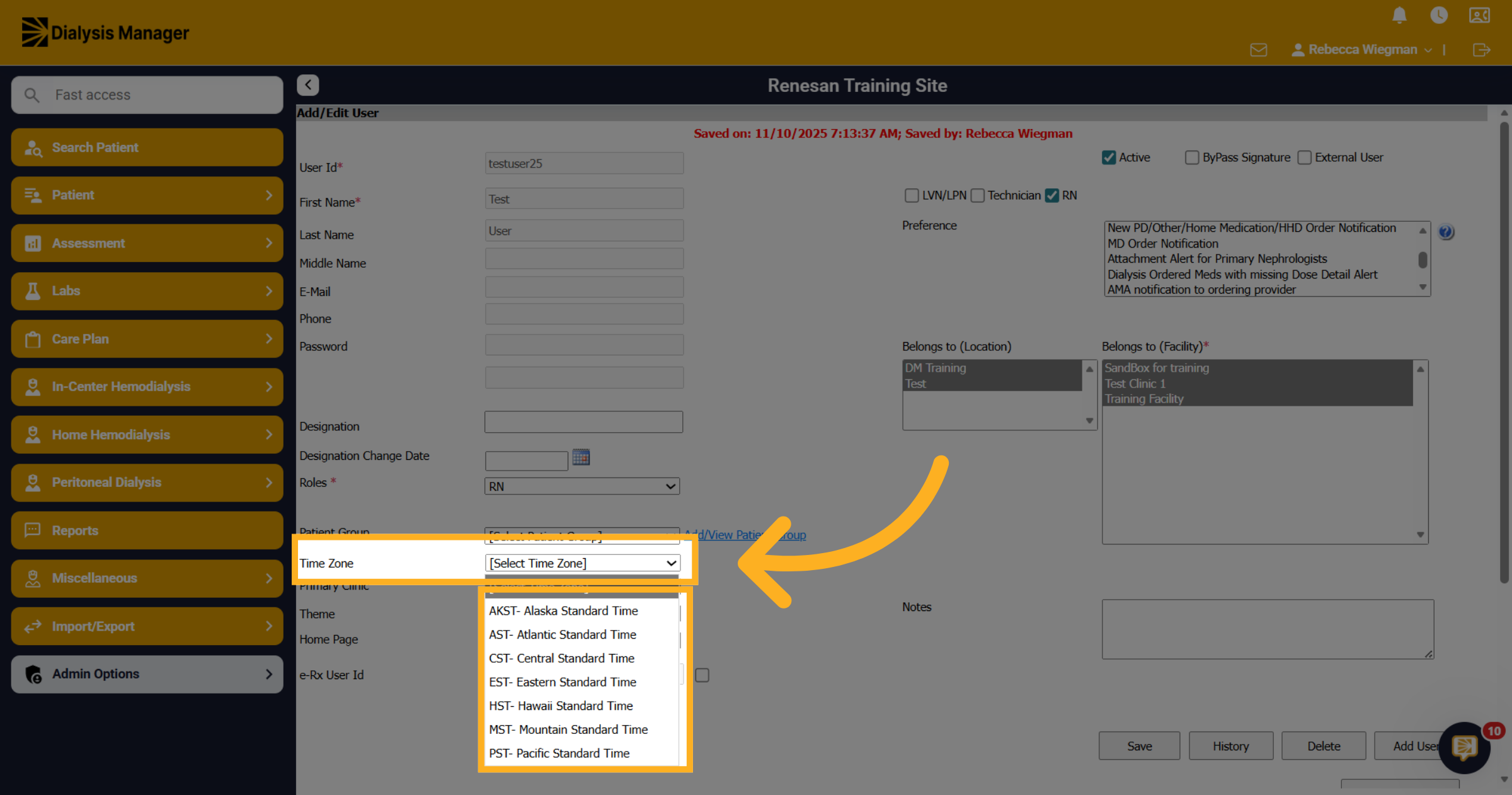Open the Add/View Patient Group link
The height and width of the screenshot is (795, 1512).
[x=745, y=535]
